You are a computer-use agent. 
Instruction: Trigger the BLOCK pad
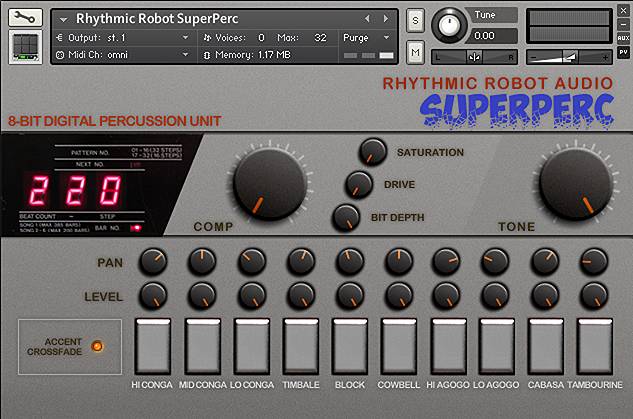tap(350, 346)
